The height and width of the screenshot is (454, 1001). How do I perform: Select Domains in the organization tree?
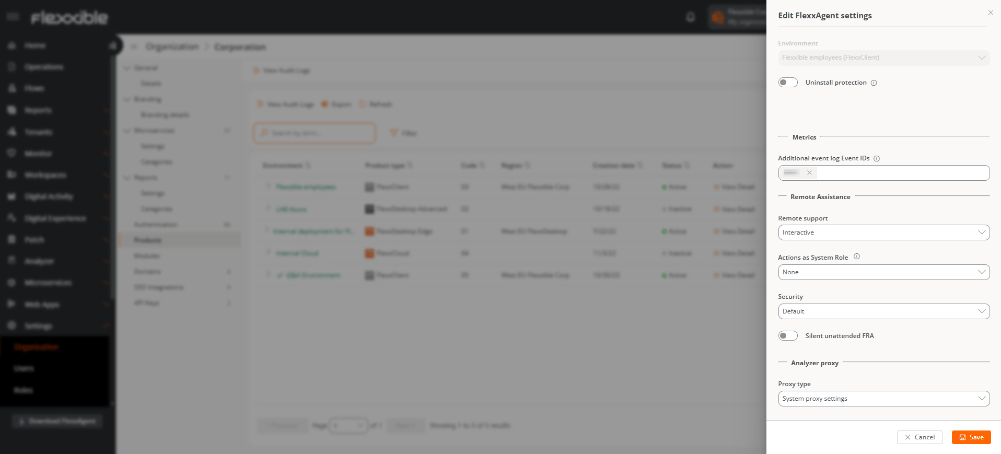[x=147, y=271]
